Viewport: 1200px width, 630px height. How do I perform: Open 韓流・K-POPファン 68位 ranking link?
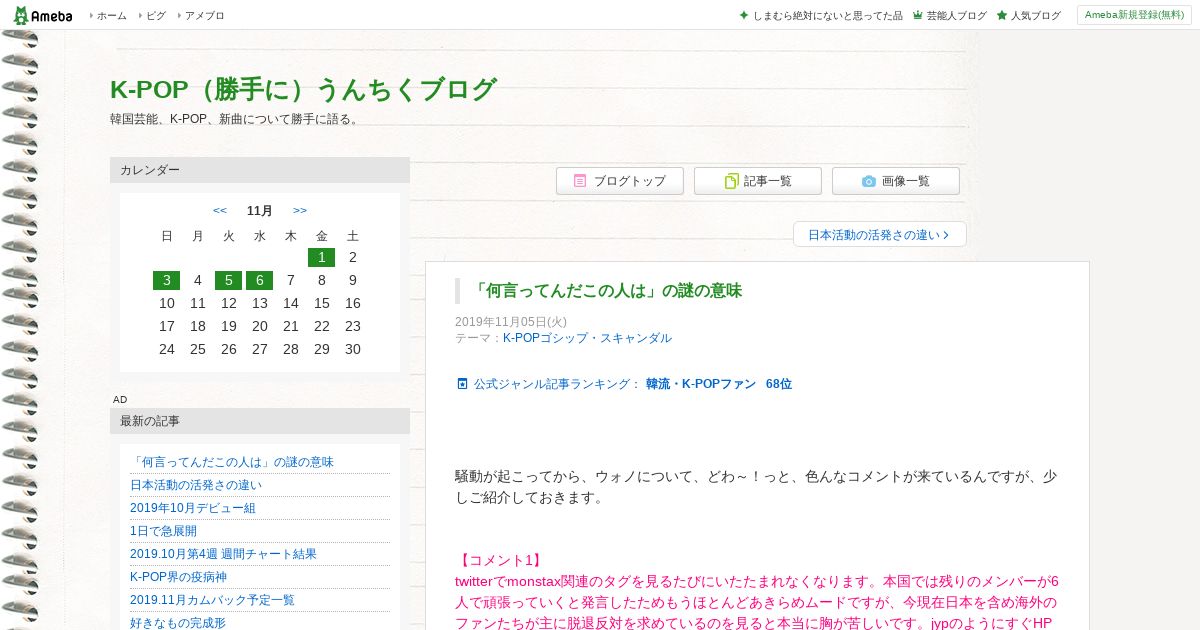tap(719, 384)
